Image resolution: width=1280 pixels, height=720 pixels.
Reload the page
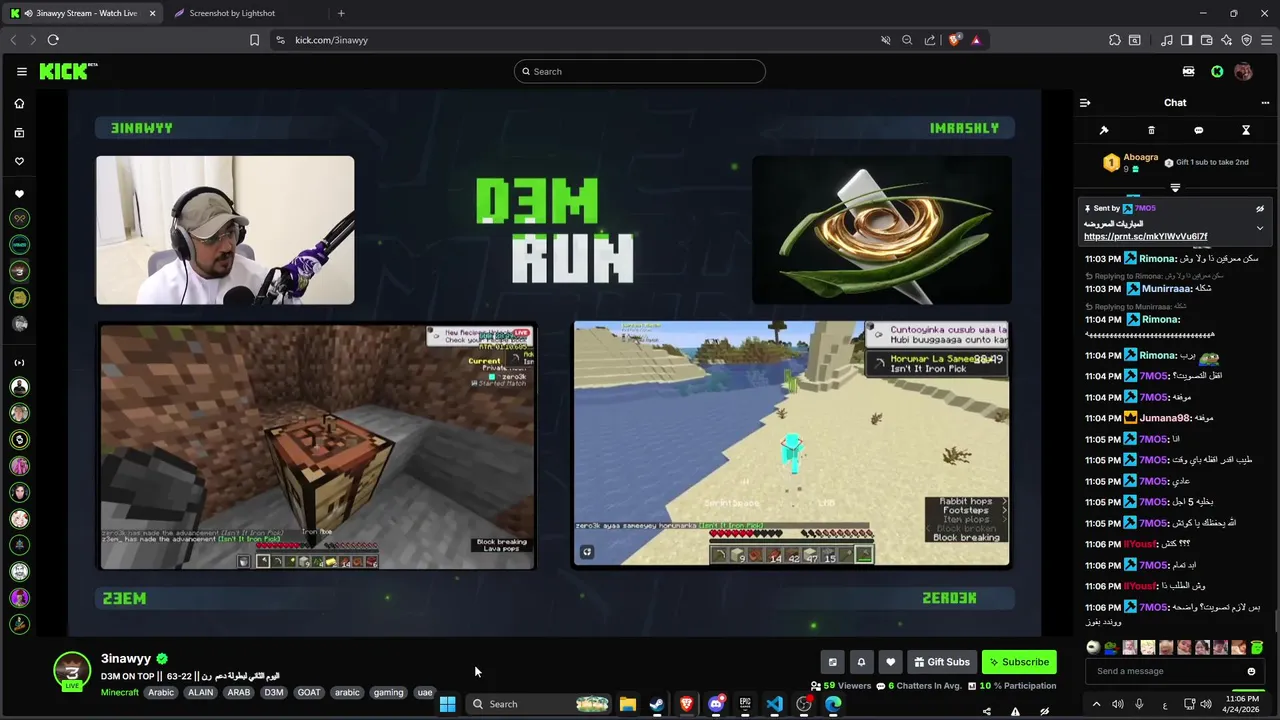(53, 40)
